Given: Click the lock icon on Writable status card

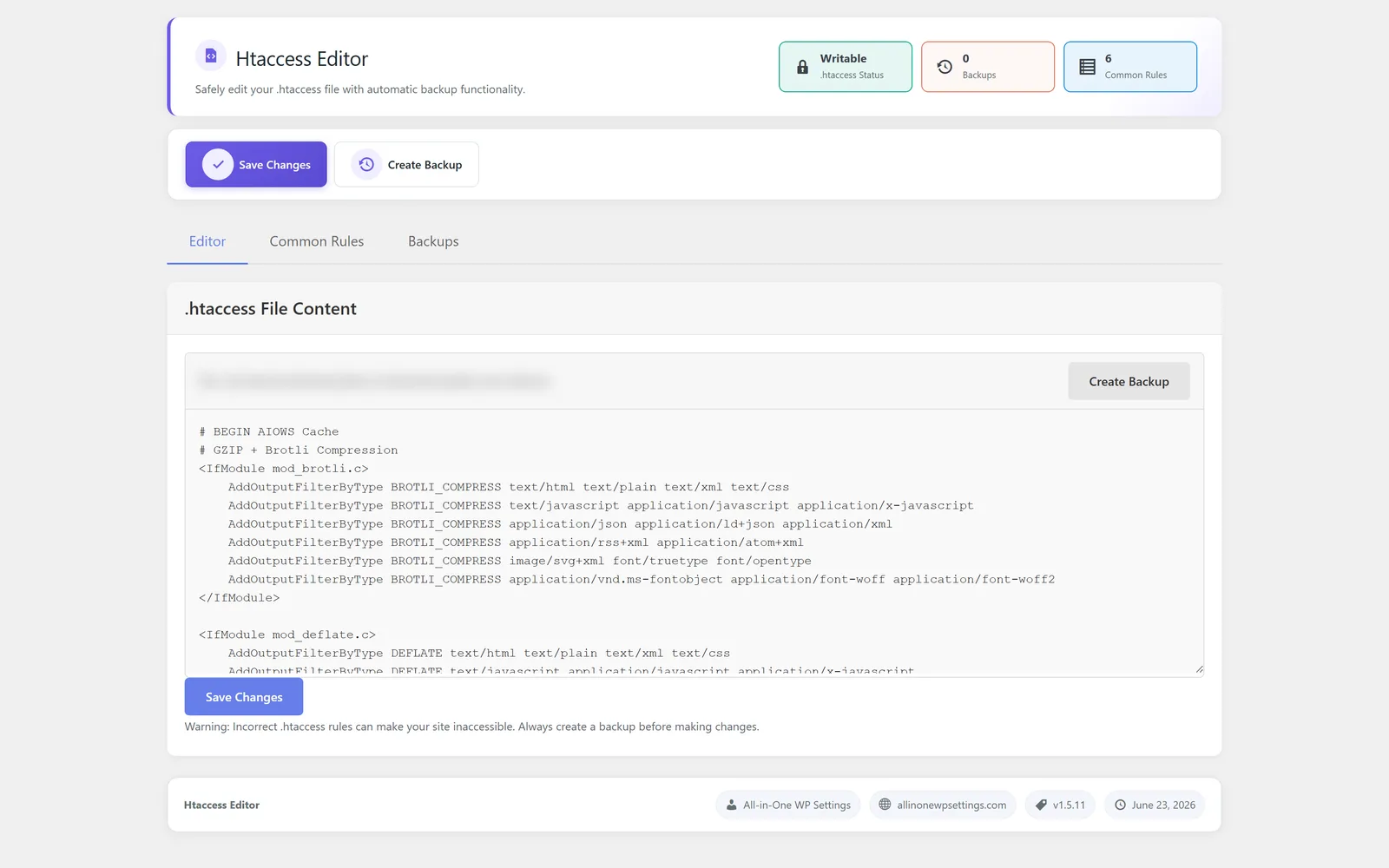Looking at the screenshot, I should click(802, 67).
